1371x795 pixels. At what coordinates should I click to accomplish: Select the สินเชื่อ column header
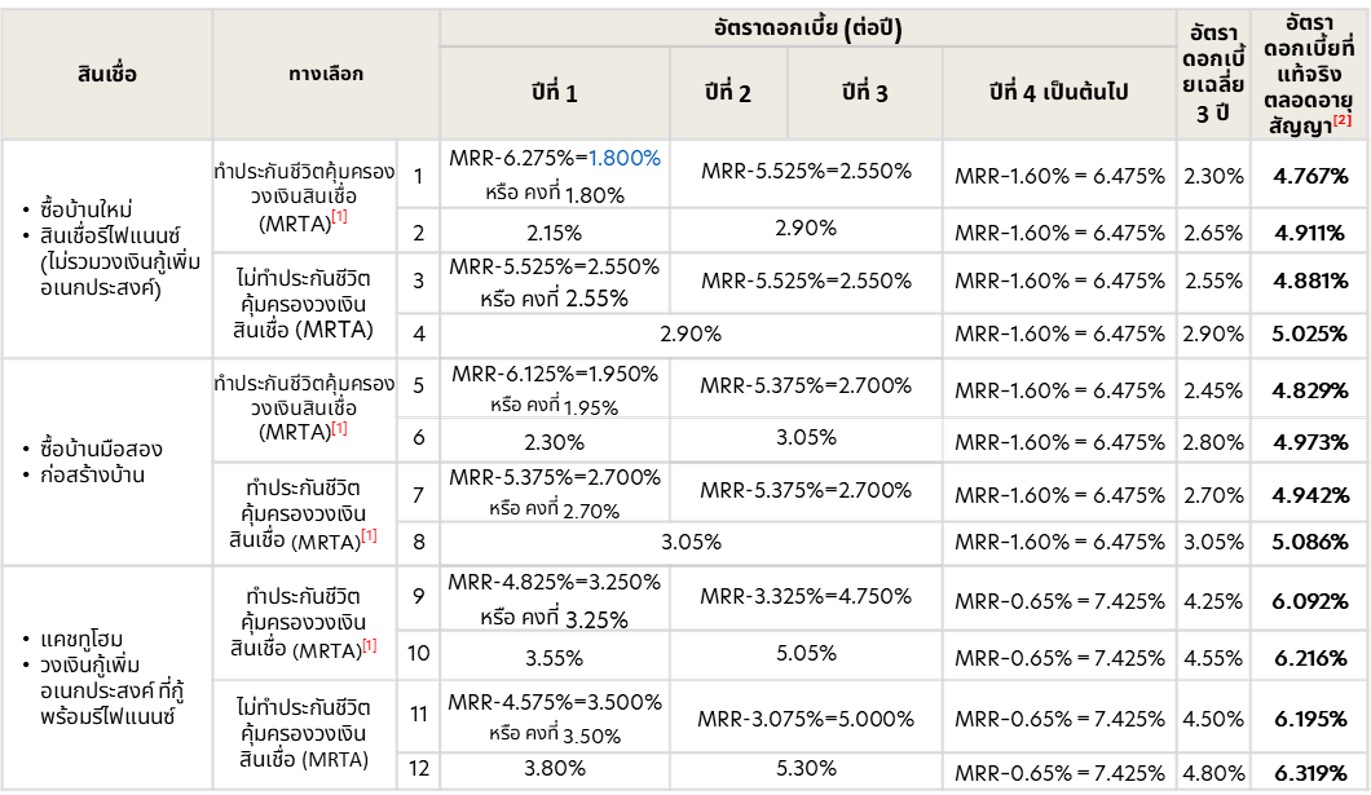(106, 73)
